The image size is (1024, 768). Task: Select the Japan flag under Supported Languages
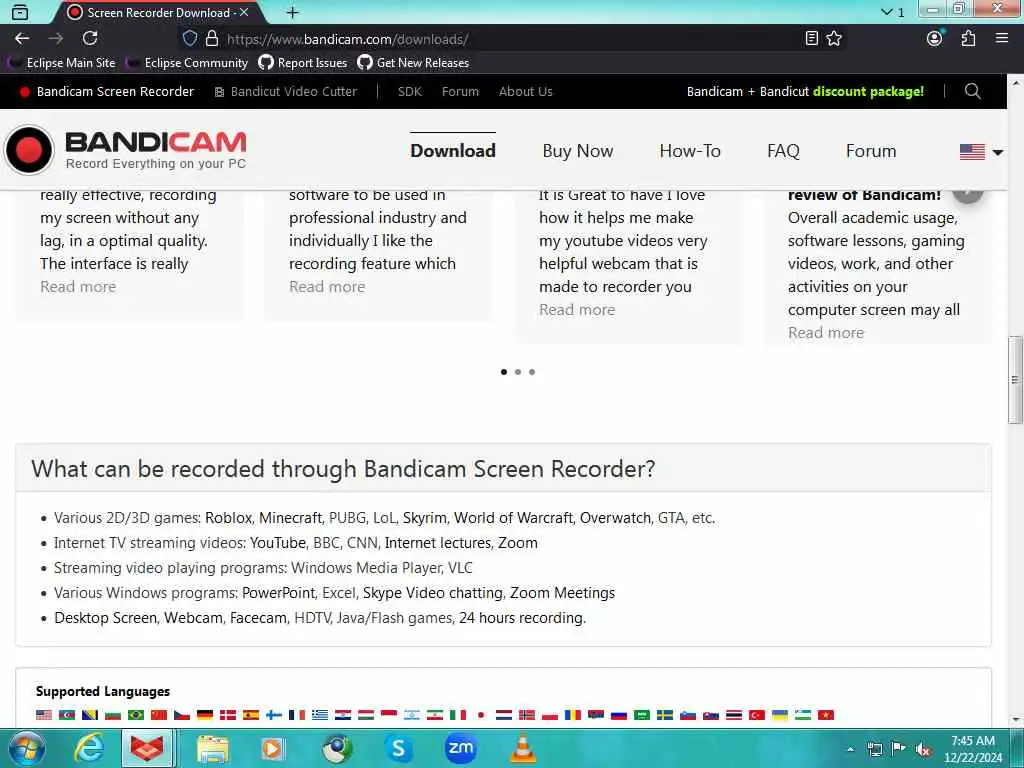481,715
